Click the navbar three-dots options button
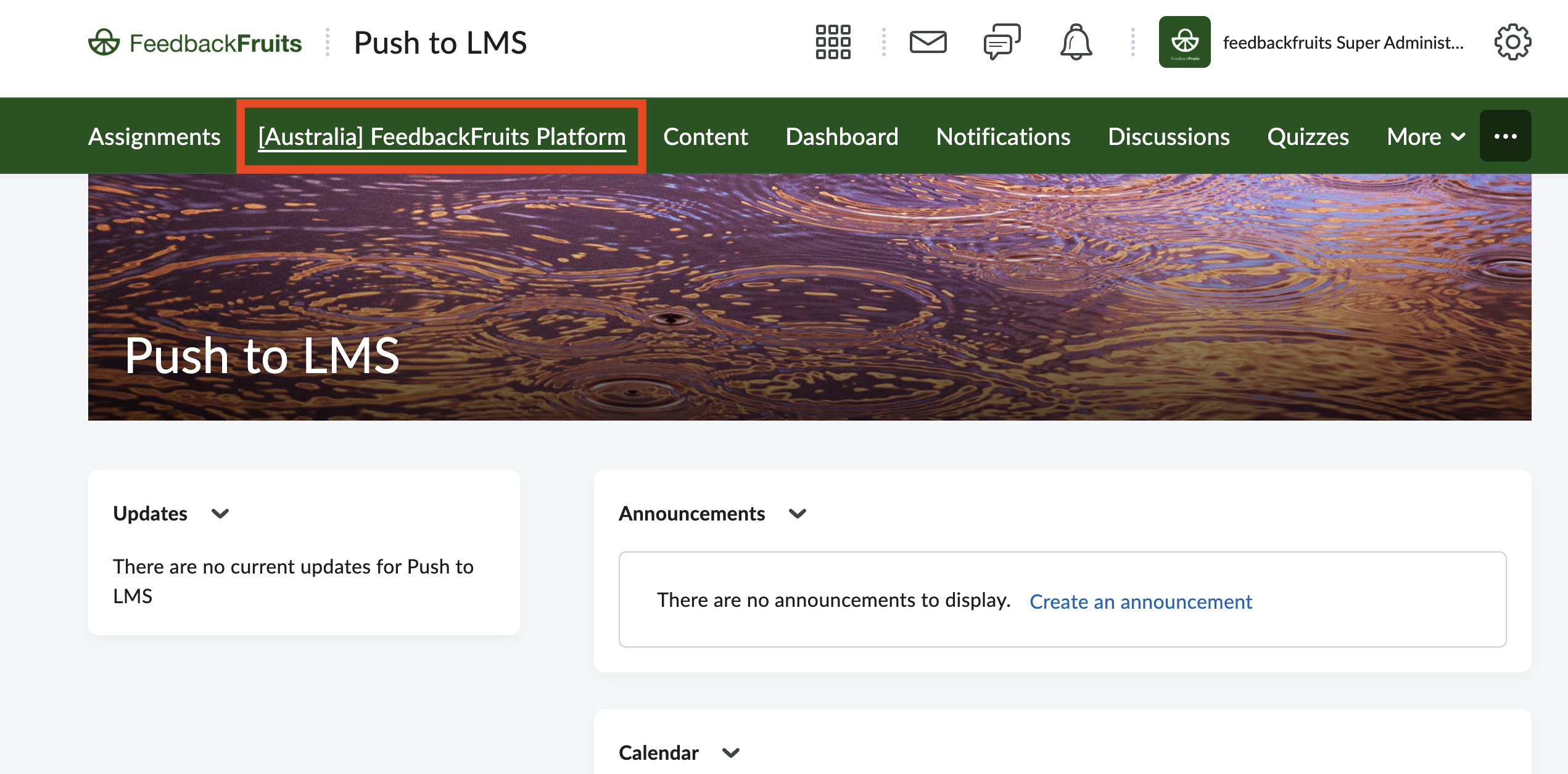The height and width of the screenshot is (774, 1568). pos(1505,136)
